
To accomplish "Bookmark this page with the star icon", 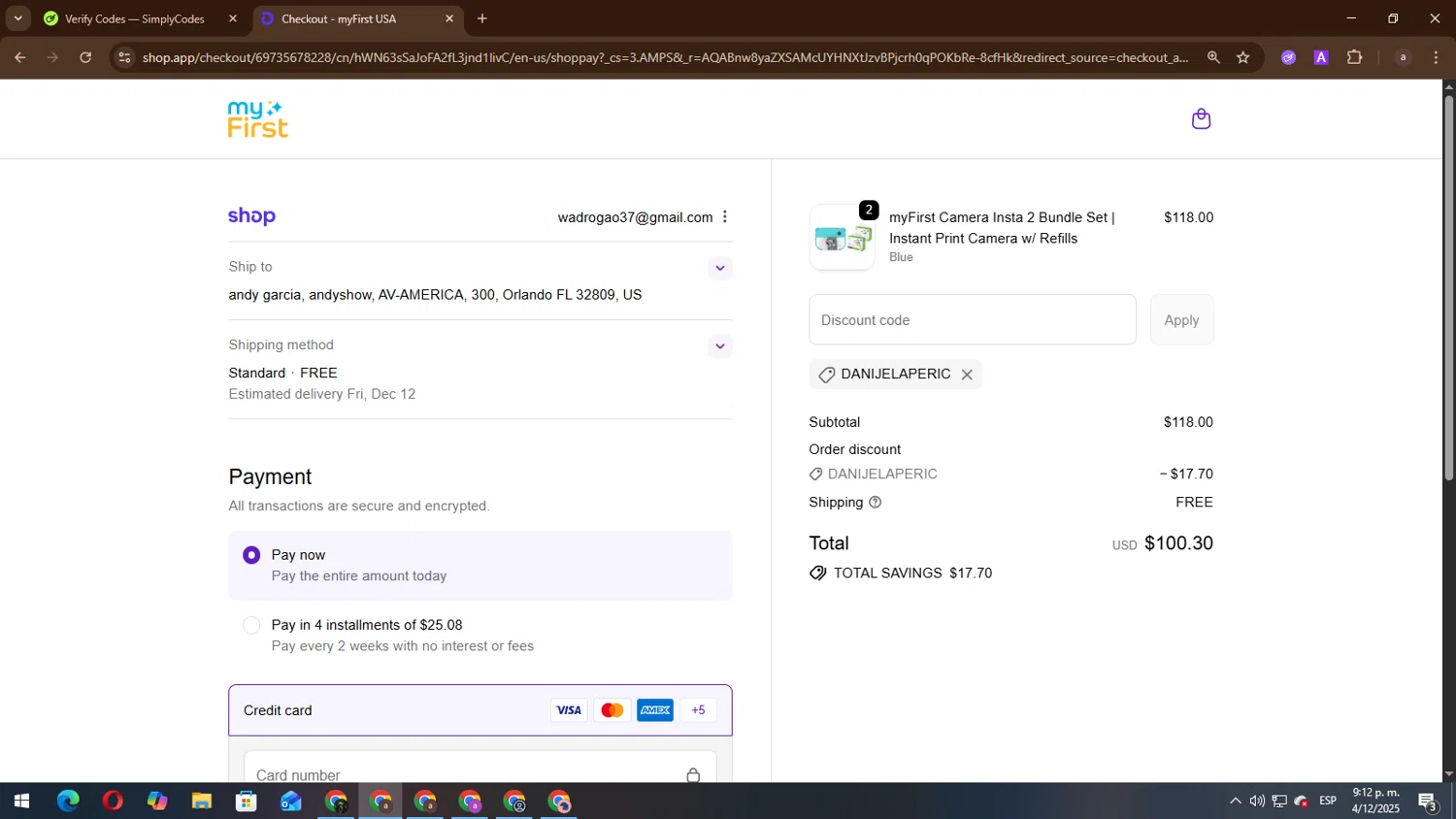I will (1243, 57).
